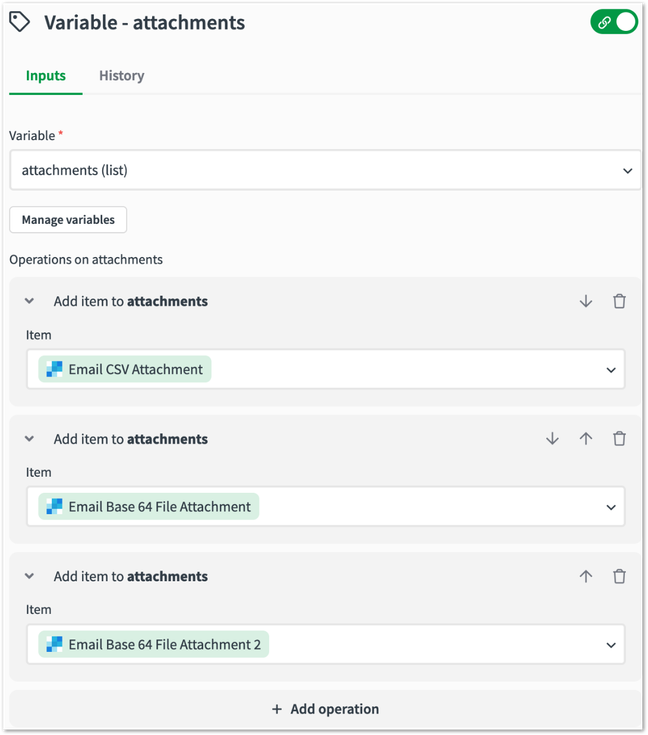648x735 pixels.
Task: Open the attachments (list) variable dropdown
Action: (324, 170)
